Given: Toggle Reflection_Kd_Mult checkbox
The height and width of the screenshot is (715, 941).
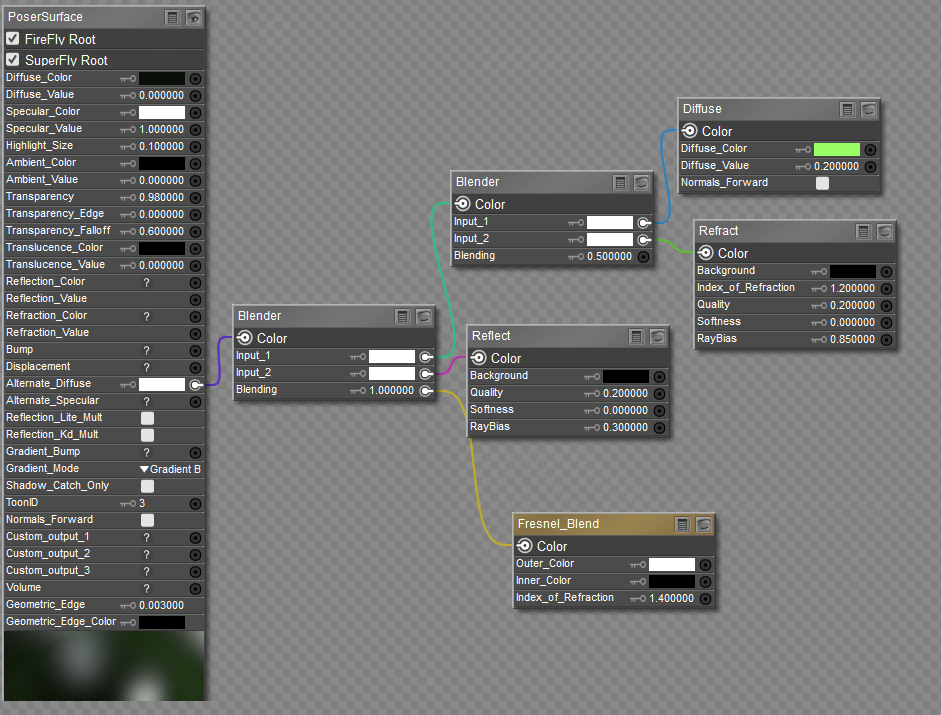Looking at the screenshot, I should 147,435.
